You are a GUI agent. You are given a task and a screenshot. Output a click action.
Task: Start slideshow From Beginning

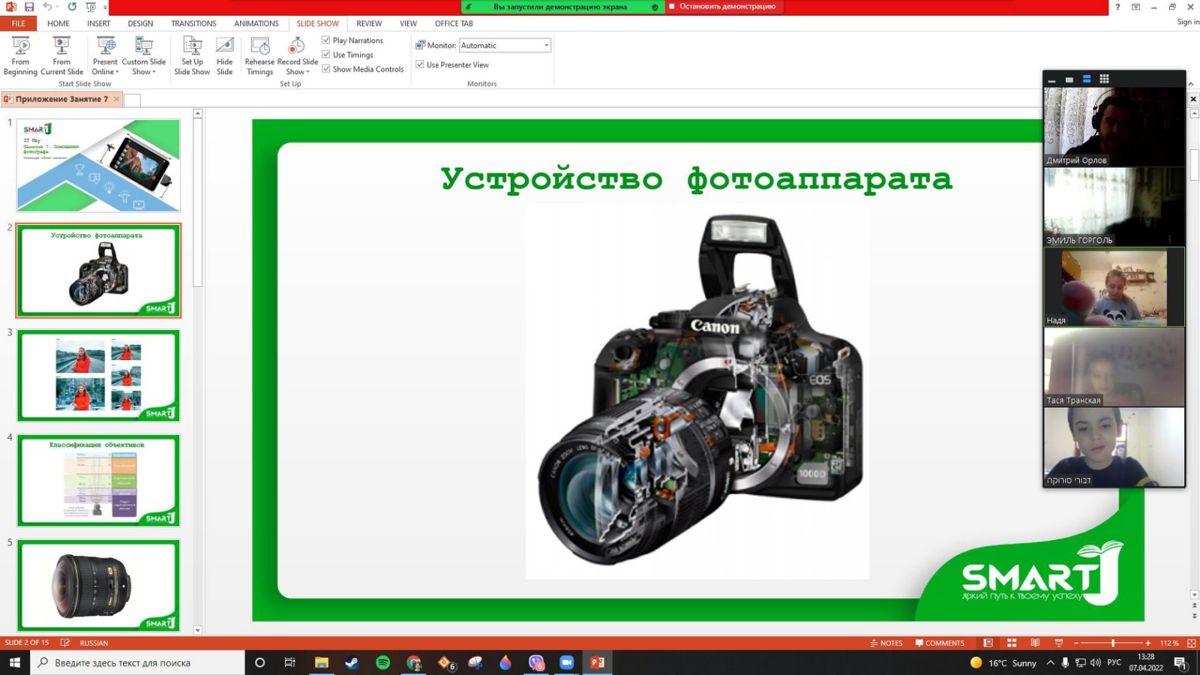[20, 55]
